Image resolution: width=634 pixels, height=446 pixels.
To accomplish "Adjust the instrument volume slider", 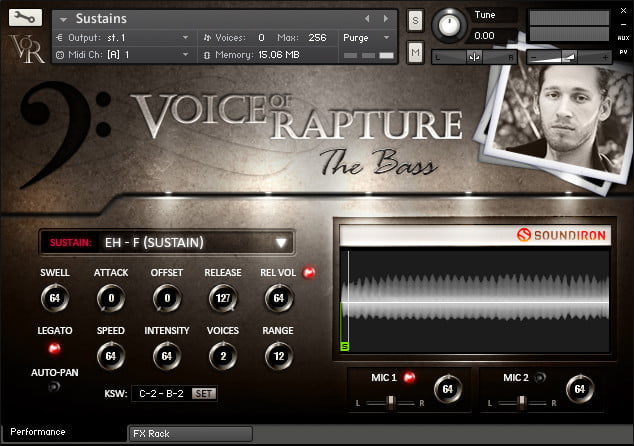I will 569,57.
